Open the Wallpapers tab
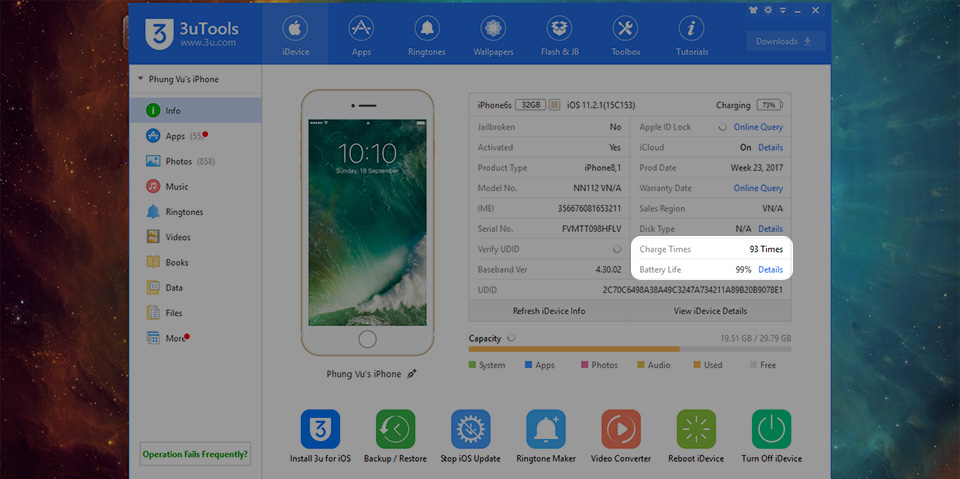This screenshot has height=479, width=960. tap(493, 37)
